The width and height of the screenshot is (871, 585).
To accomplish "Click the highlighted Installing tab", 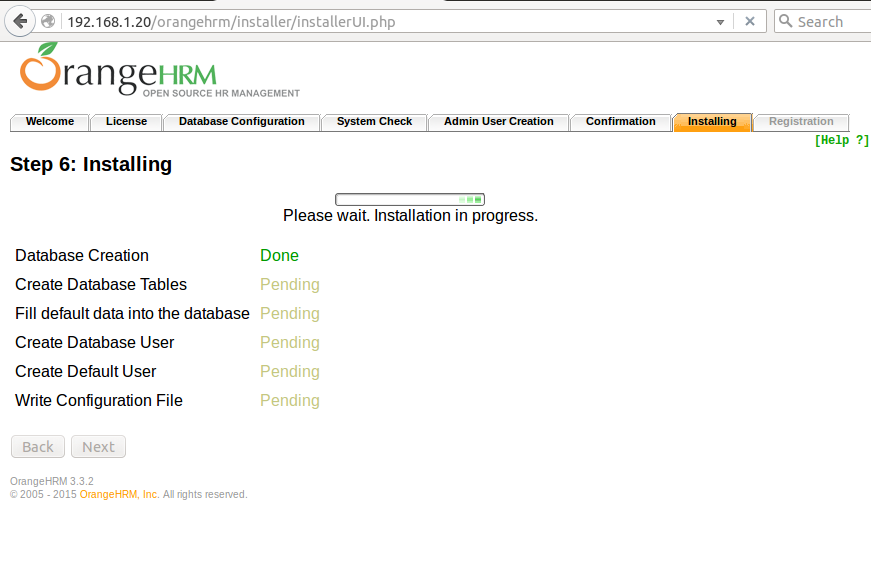I will point(712,122).
